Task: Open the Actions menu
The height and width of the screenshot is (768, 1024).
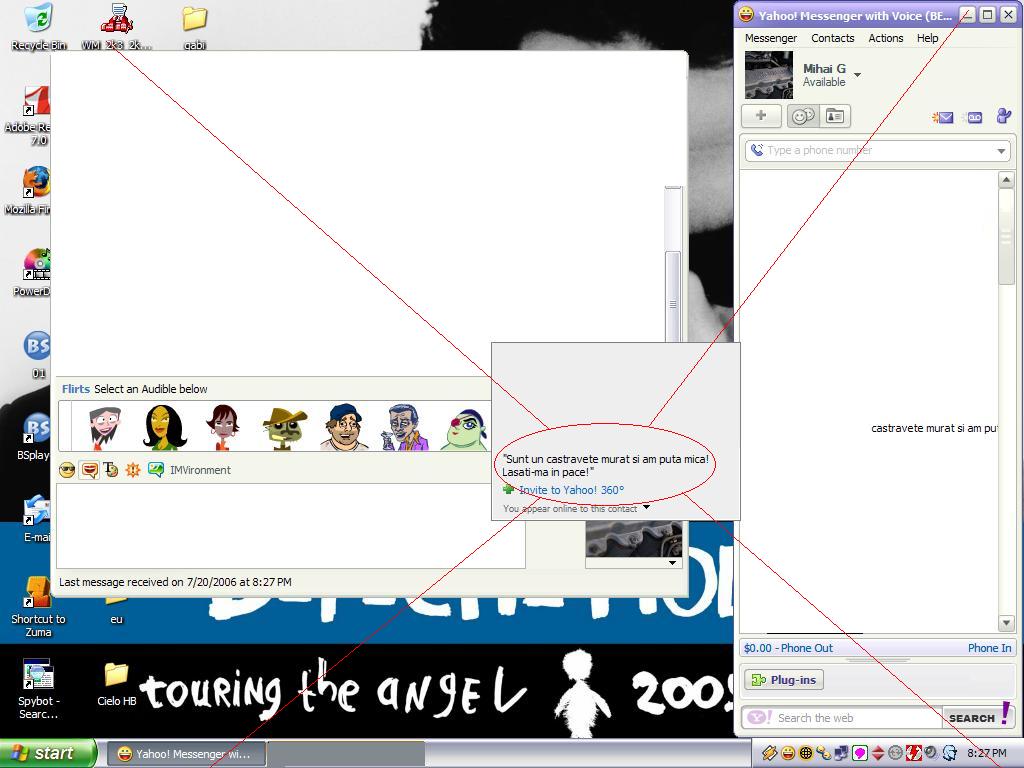Action: [x=886, y=38]
